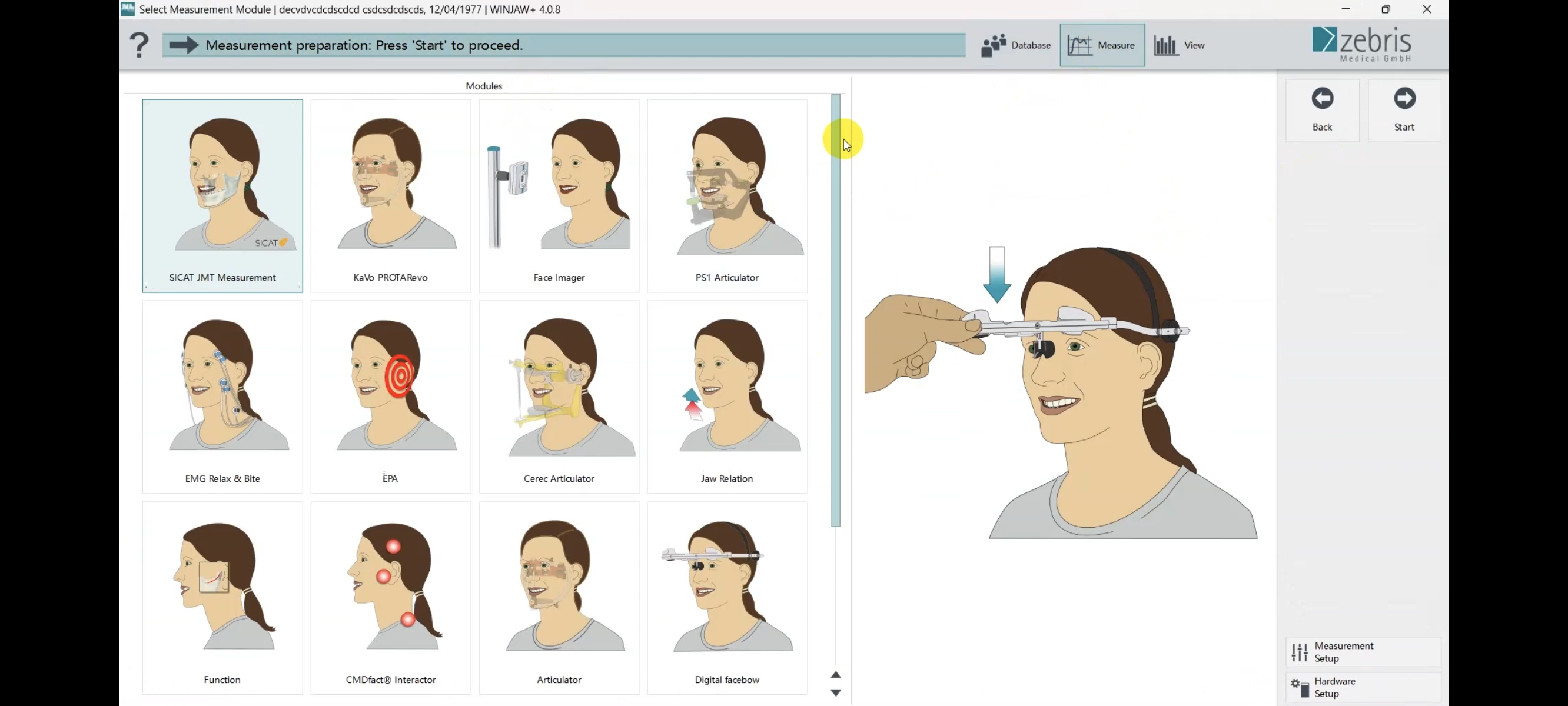
Task: Open the CMDfact Interactor module
Action: click(x=390, y=598)
